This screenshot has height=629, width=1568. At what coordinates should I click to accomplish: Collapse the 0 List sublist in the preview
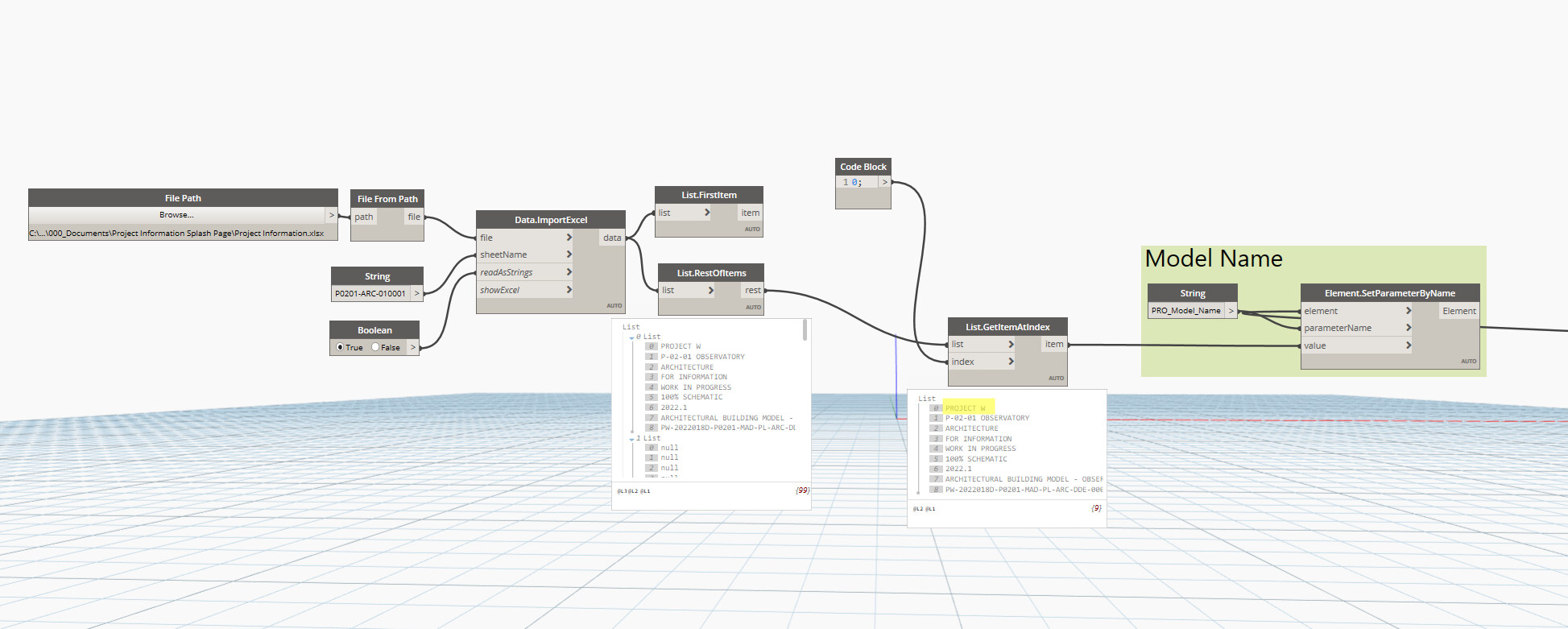(631, 337)
